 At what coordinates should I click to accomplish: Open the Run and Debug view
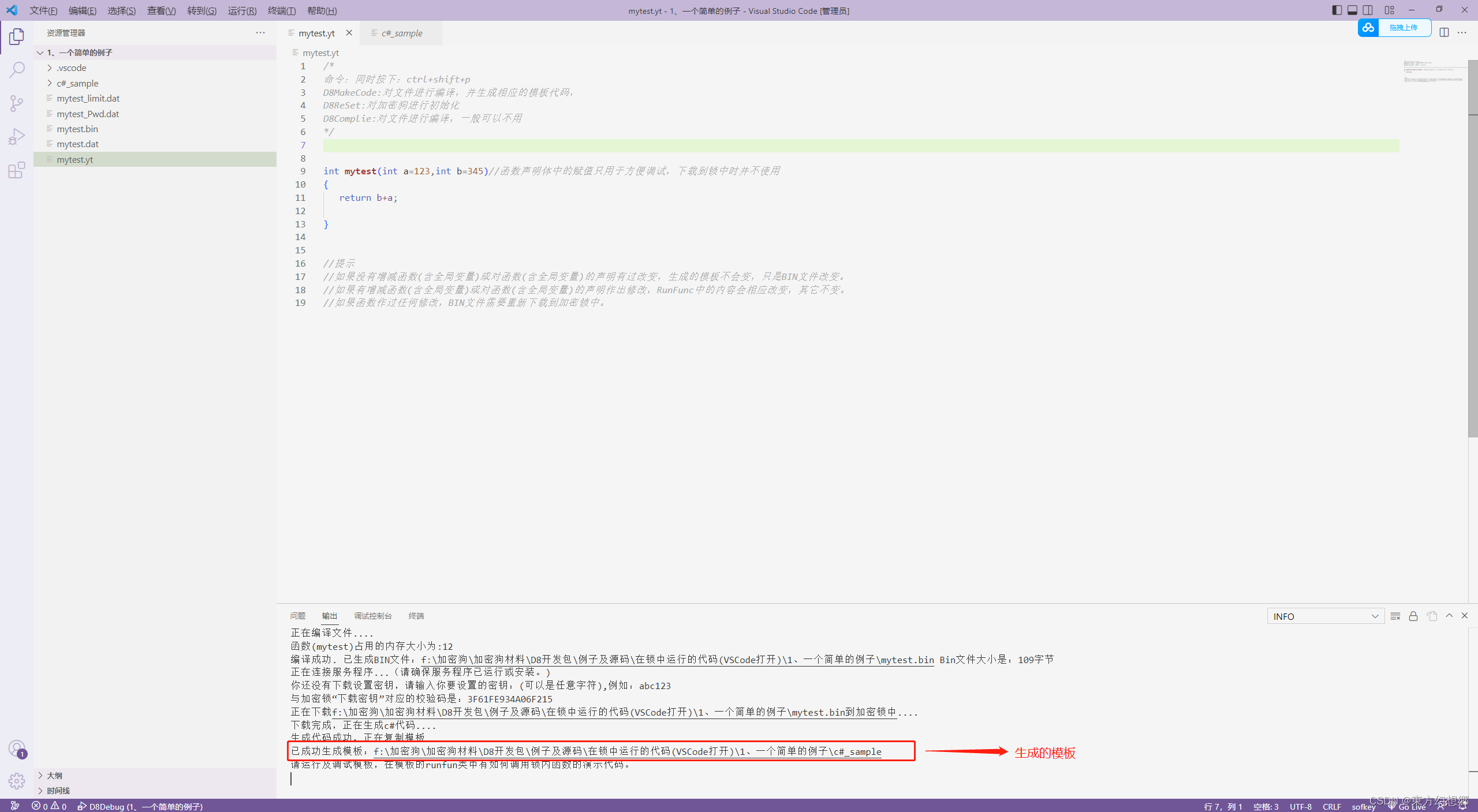point(17,137)
